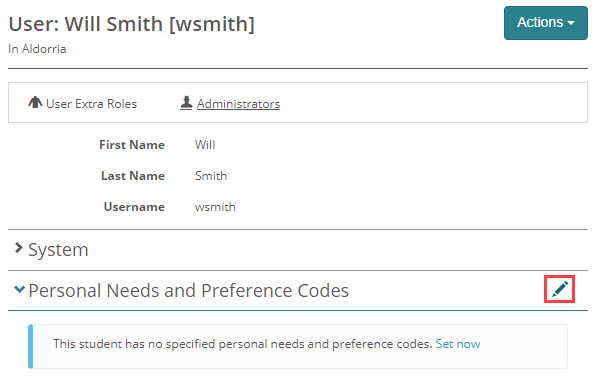The width and height of the screenshot is (600, 382).
Task: Select the Username value wsmith
Action: pos(215,207)
